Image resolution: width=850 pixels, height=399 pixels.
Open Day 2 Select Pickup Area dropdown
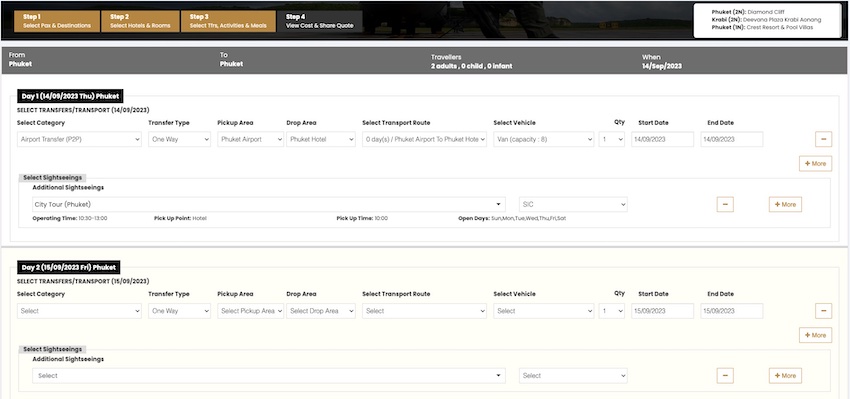pos(250,311)
